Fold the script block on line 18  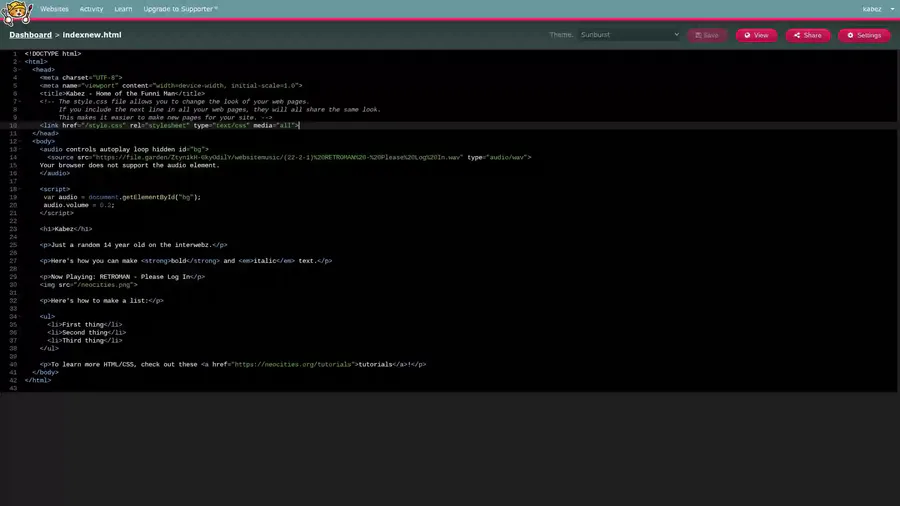click(x=20, y=189)
